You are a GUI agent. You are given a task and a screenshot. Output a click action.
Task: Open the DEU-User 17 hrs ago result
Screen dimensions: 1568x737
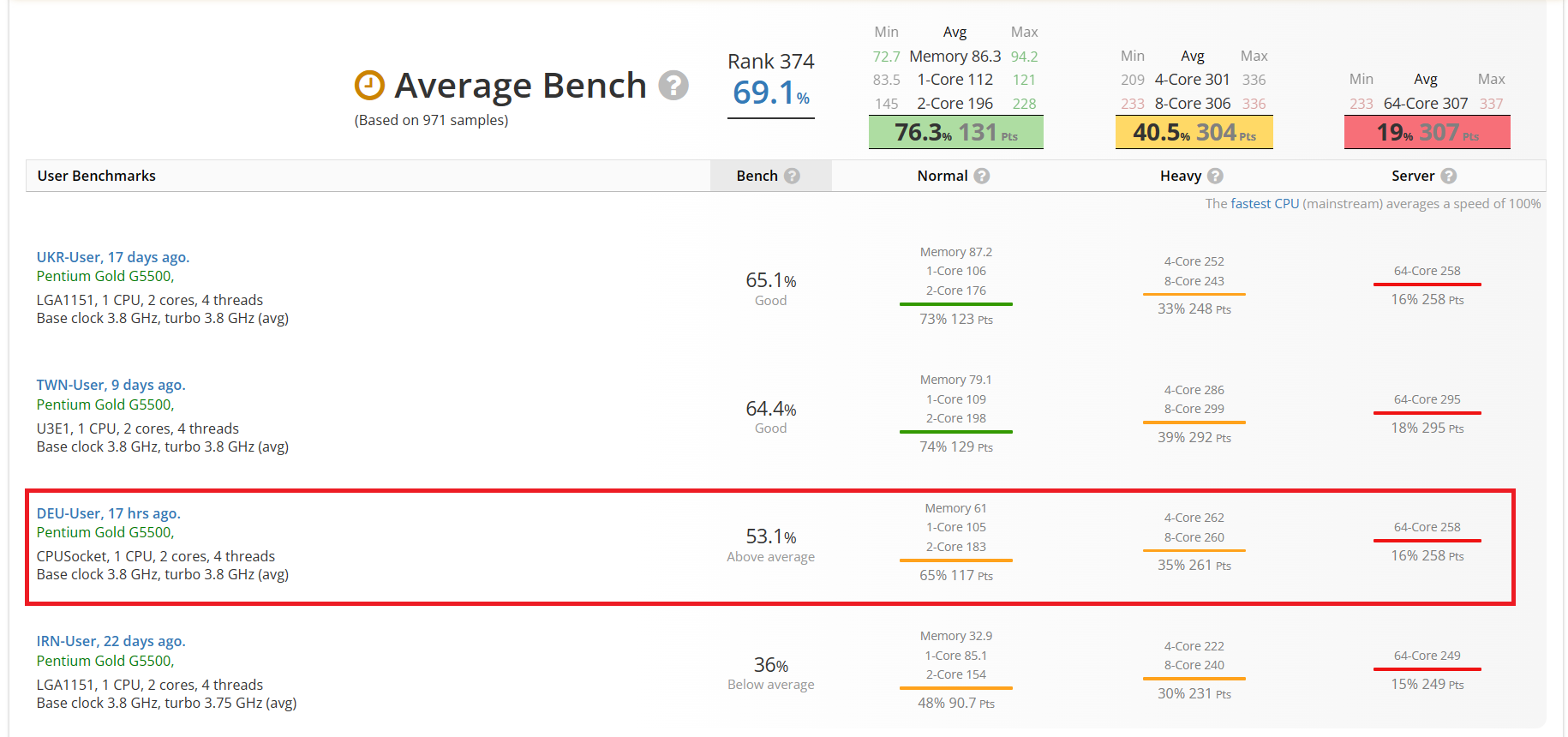pos(108,513)
